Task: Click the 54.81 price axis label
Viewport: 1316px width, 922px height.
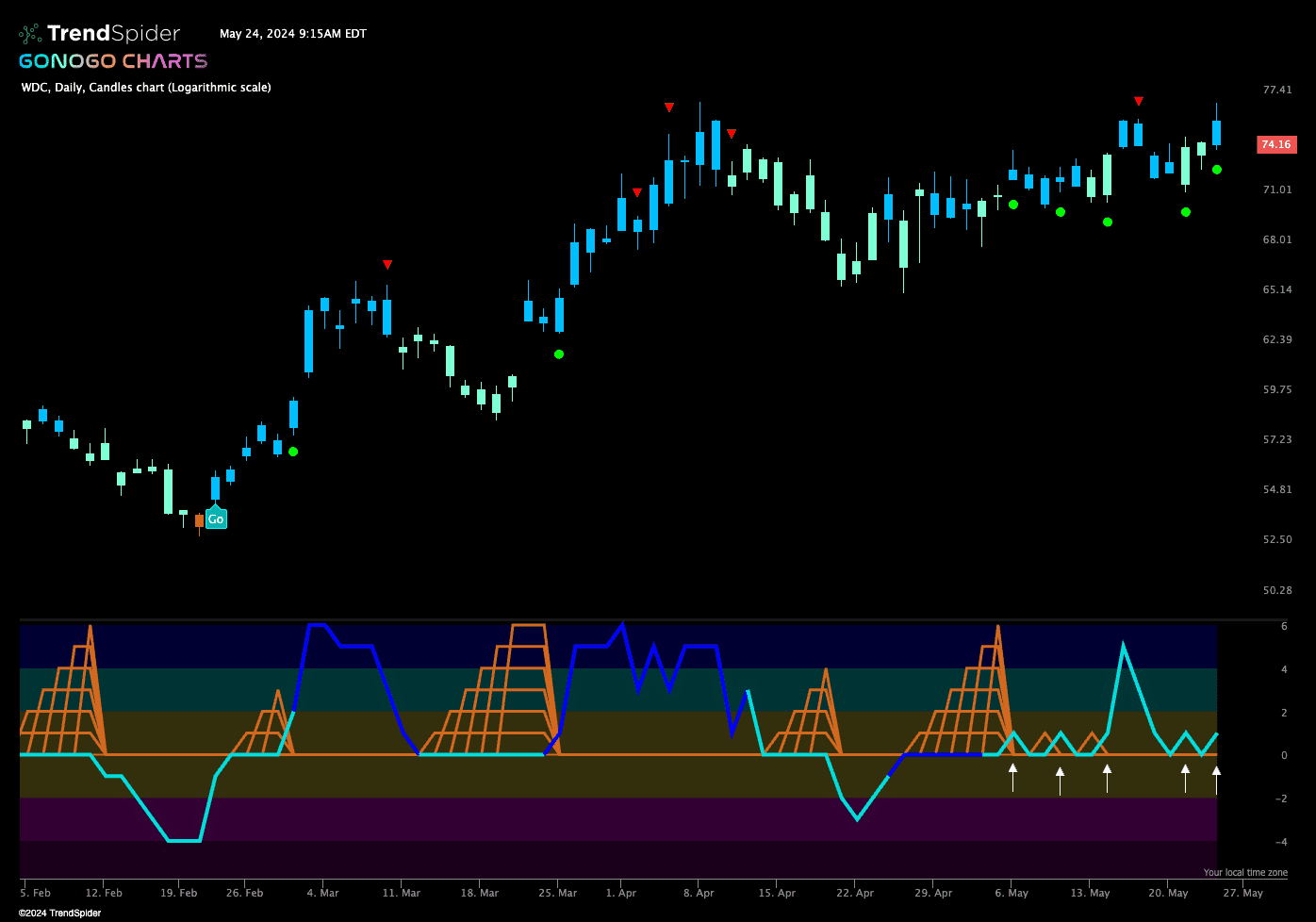Action: coord(1277,489)
